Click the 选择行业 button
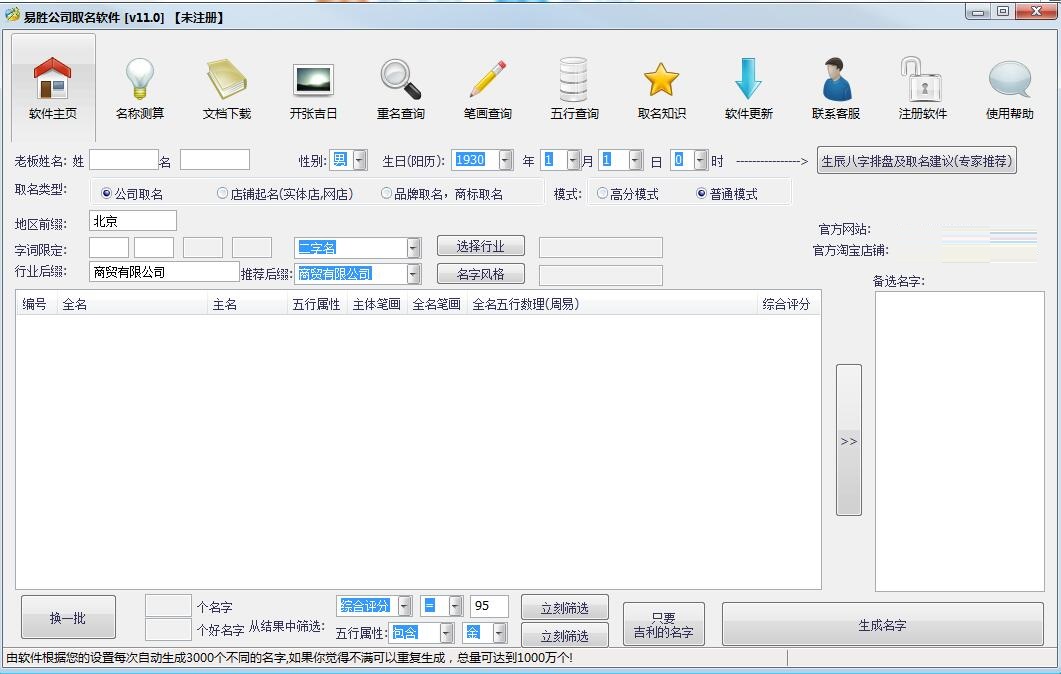The height and width of the screenshot is (674, 1061). click(x=480, y=246)
